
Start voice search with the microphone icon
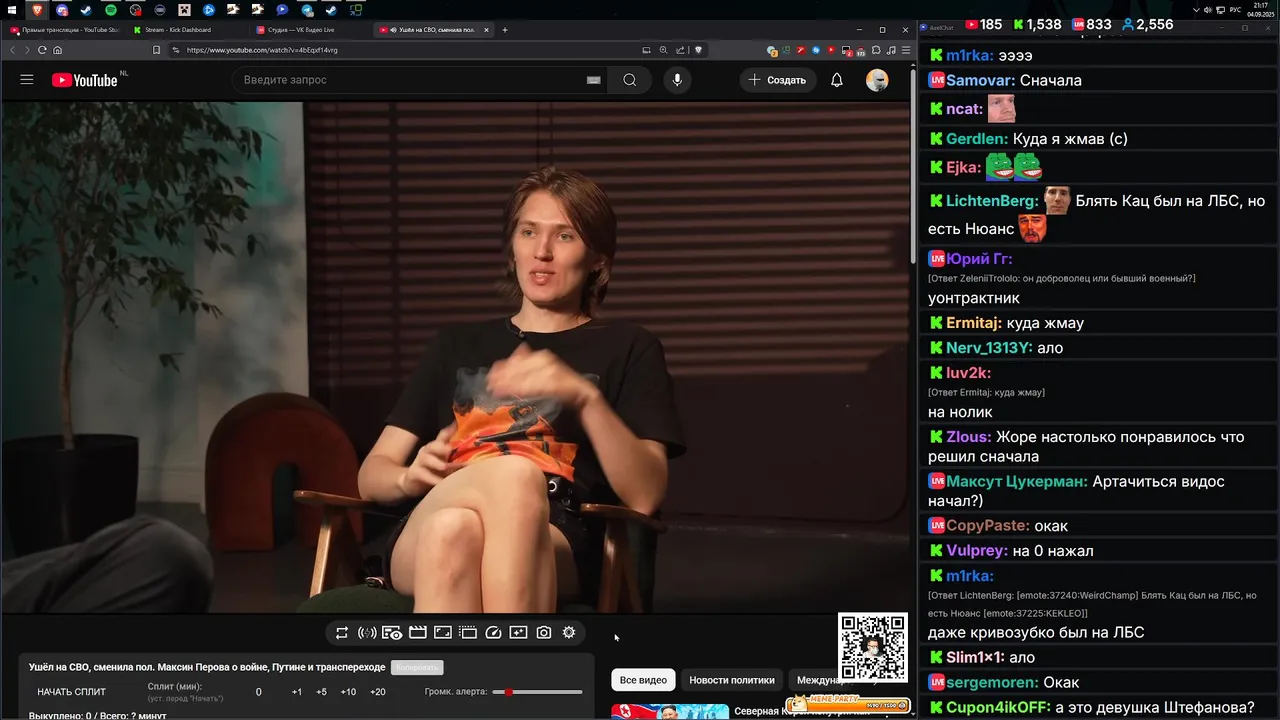click(x=677, y=80)
